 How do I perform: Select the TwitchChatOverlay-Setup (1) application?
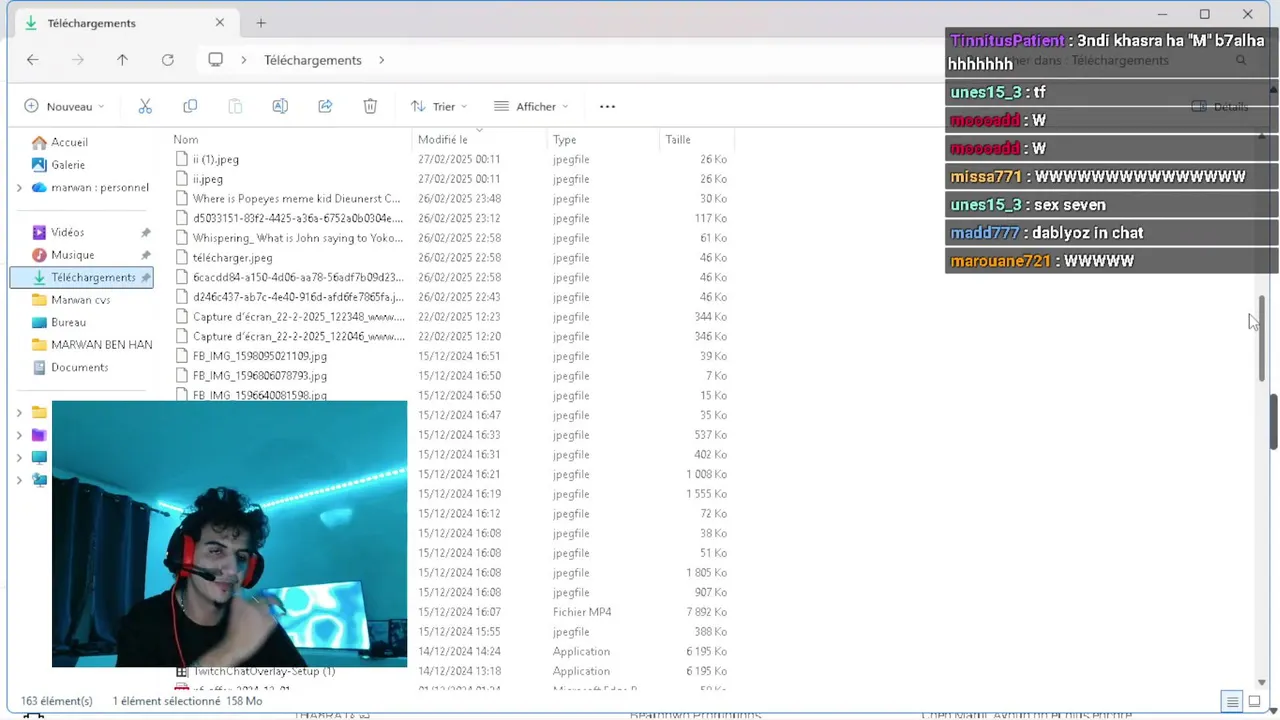coord(263,671)
